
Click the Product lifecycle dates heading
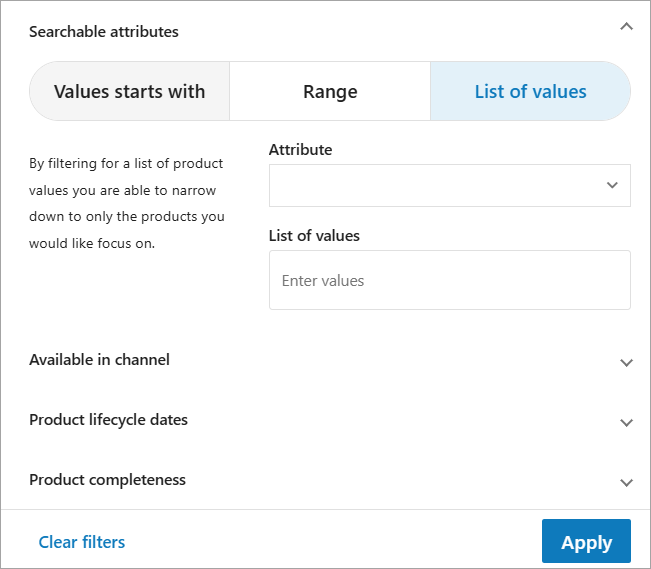click(x=108, y=420)
